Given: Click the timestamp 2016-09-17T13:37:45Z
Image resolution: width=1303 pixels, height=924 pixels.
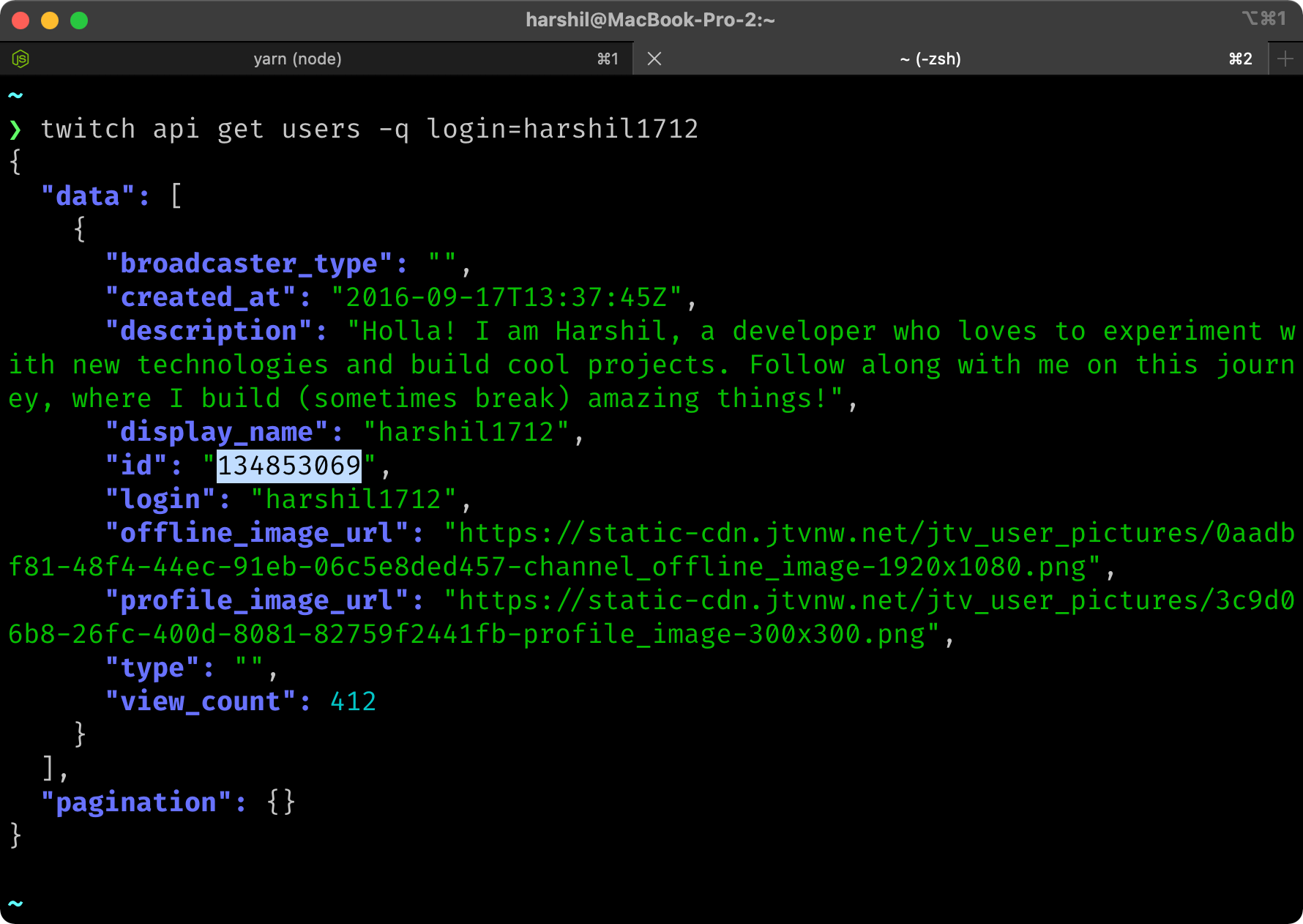Looking at the screenshot, I should pos(507,297).
